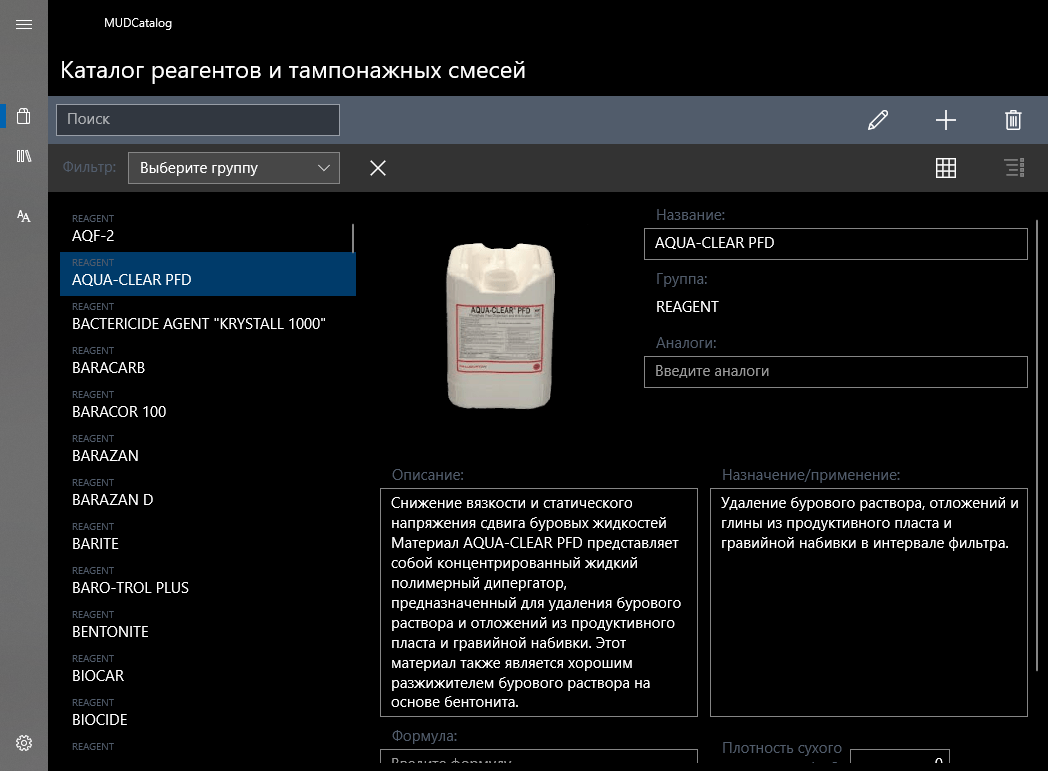
Task: Add a new reagent with plus icon
Action: [x=945, y=120]
